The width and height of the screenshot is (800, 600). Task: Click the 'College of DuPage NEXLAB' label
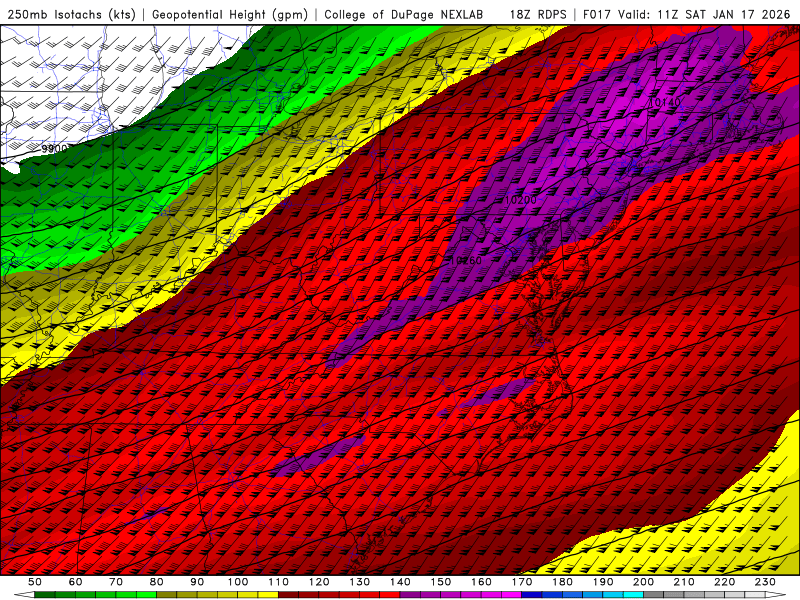404,14
